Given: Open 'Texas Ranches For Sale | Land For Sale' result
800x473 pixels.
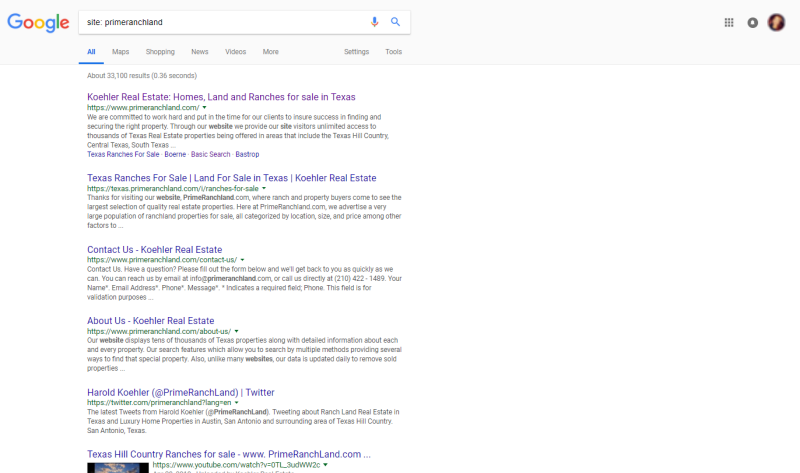Looking at the screenshot, I should (232, 178).
